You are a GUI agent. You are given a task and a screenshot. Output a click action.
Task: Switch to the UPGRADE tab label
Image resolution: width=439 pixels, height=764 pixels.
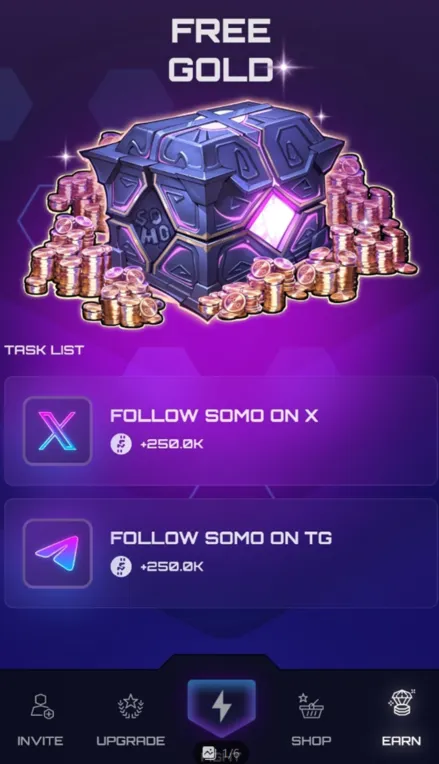131,741
